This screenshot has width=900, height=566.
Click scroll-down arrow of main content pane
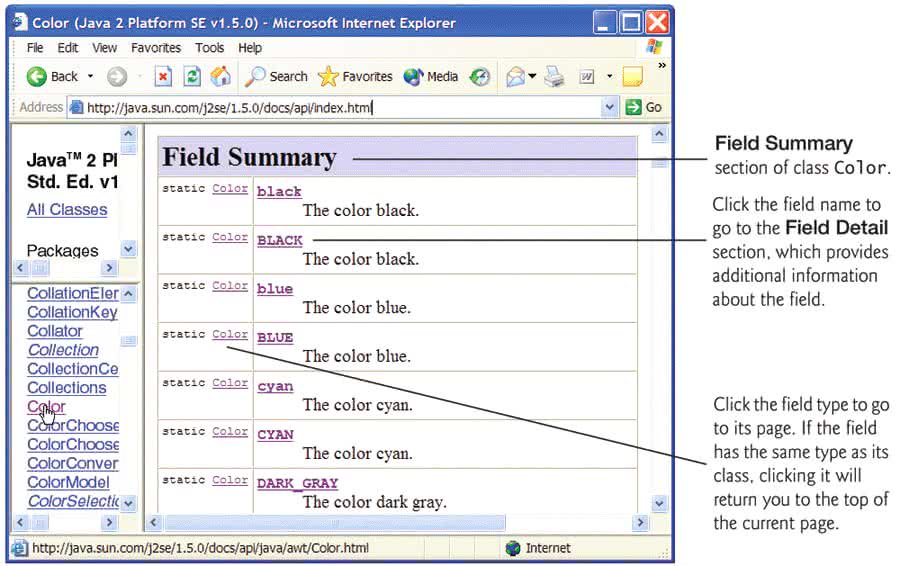(659, 504)
